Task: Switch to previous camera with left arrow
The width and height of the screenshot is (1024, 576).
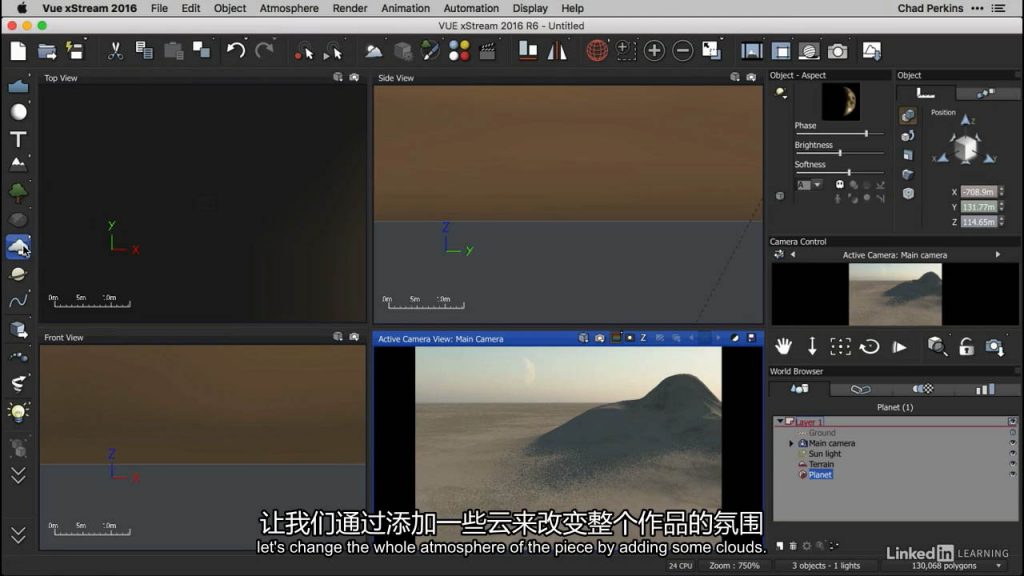Action: 793,255
